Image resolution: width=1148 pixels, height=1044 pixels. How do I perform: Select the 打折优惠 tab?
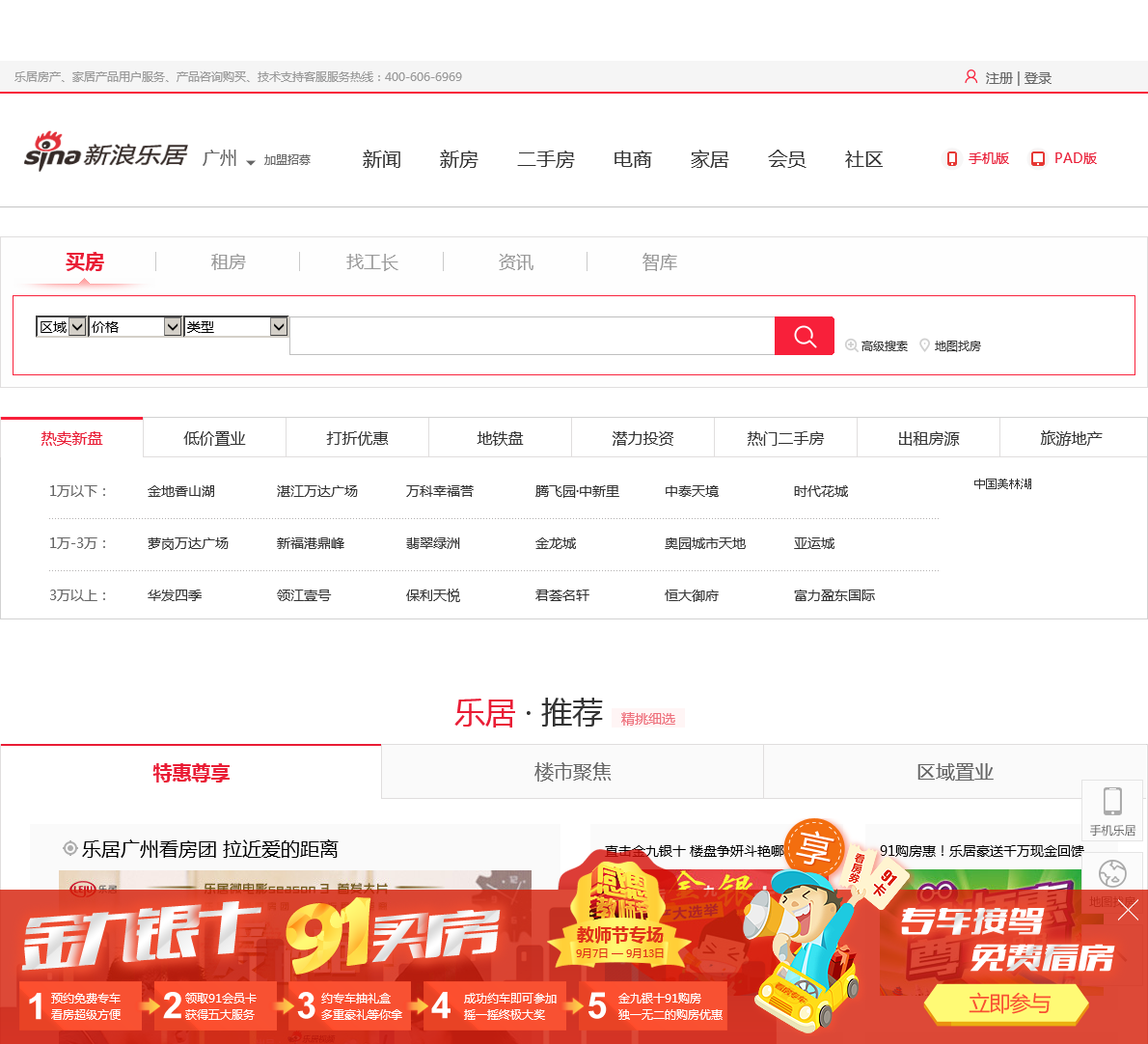(x=357, y=438)
